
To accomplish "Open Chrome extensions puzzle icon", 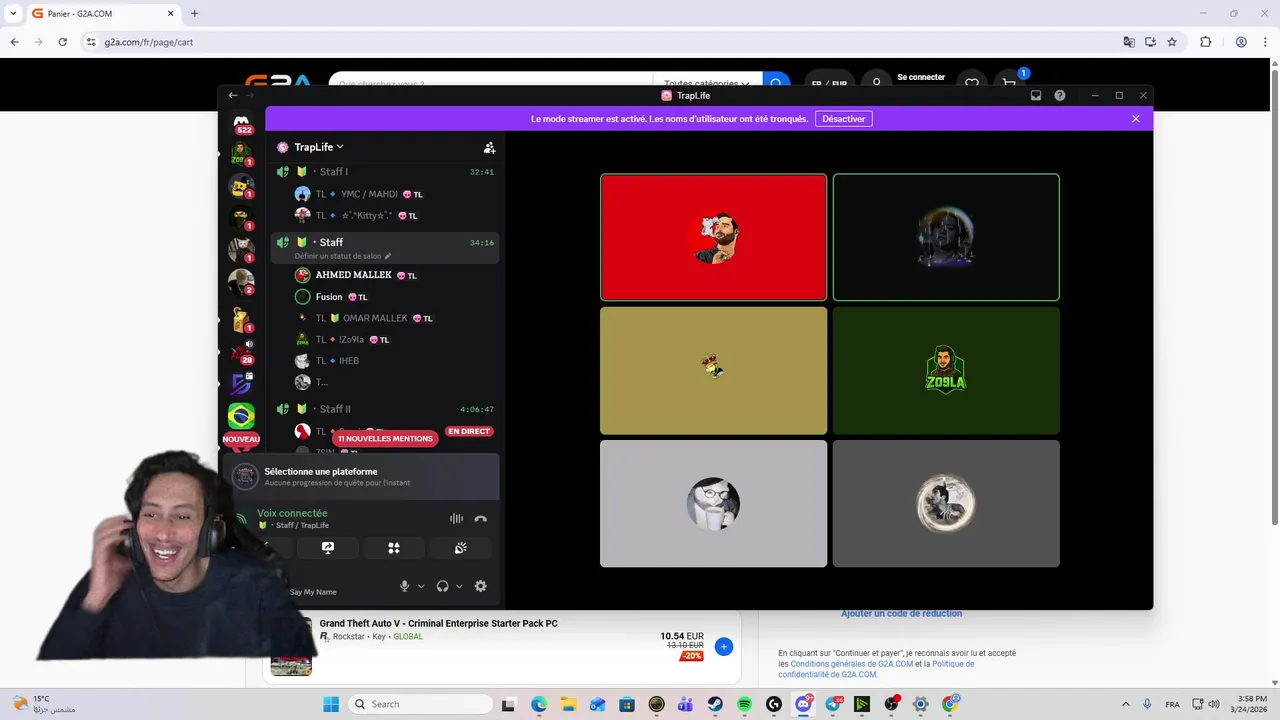I will pos(1205,42).
